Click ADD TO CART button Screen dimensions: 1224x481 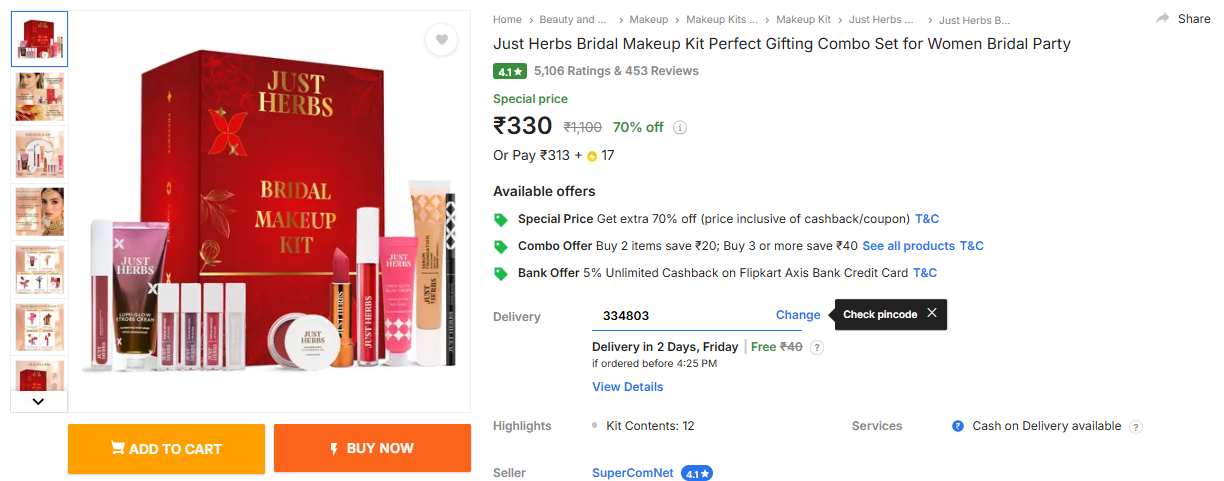[166, 449]
